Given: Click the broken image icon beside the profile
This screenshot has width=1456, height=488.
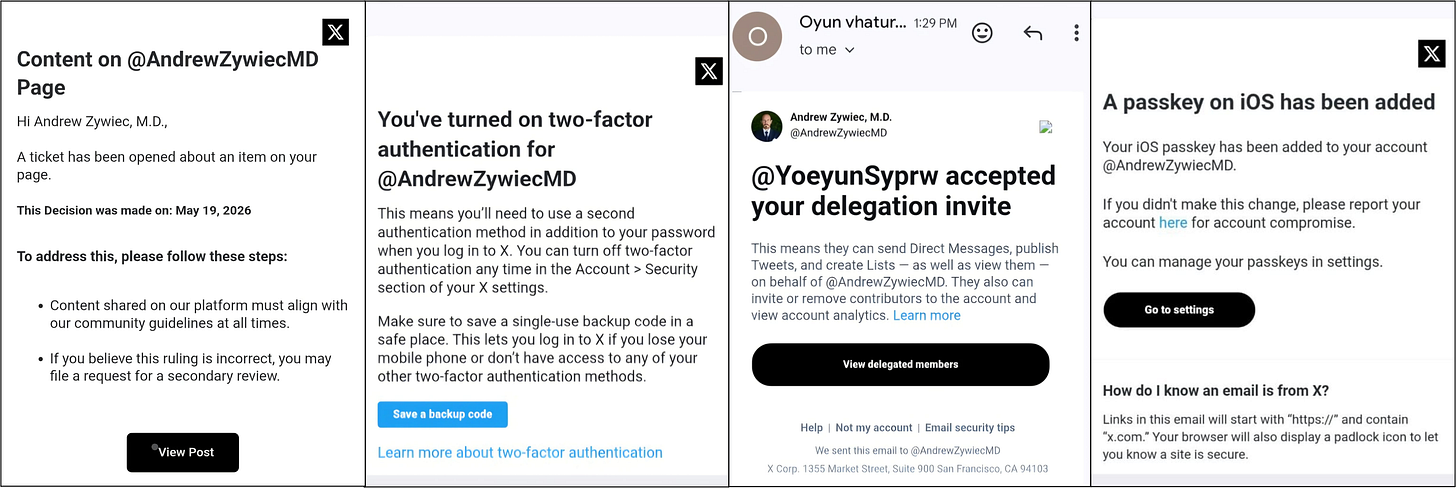Looking at the screenshot, I should point(1045,127).
